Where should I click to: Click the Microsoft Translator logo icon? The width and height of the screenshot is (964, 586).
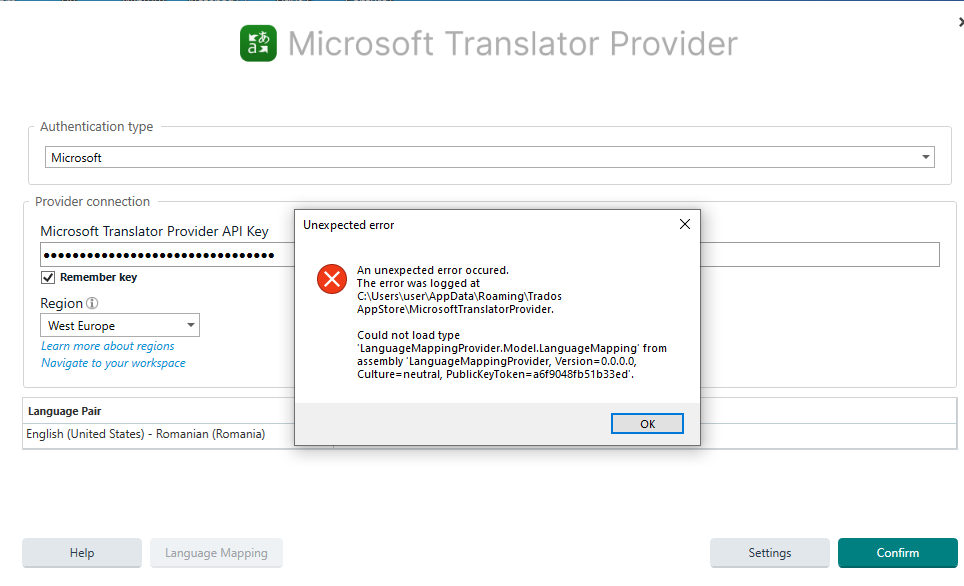point(258,43)
